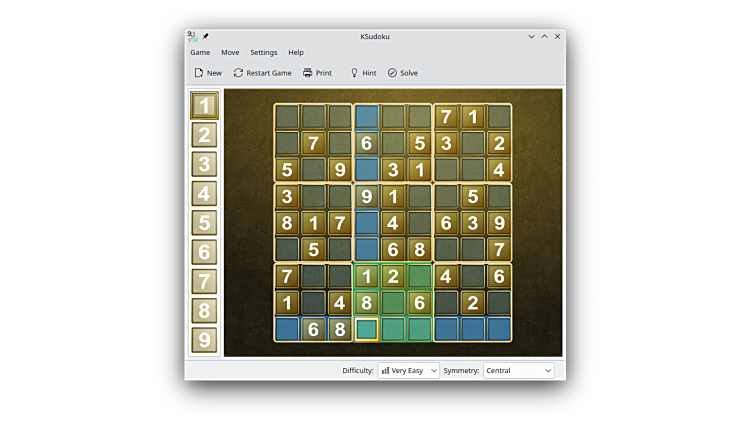Click the Solve checkmark icon

coord(392,73)
